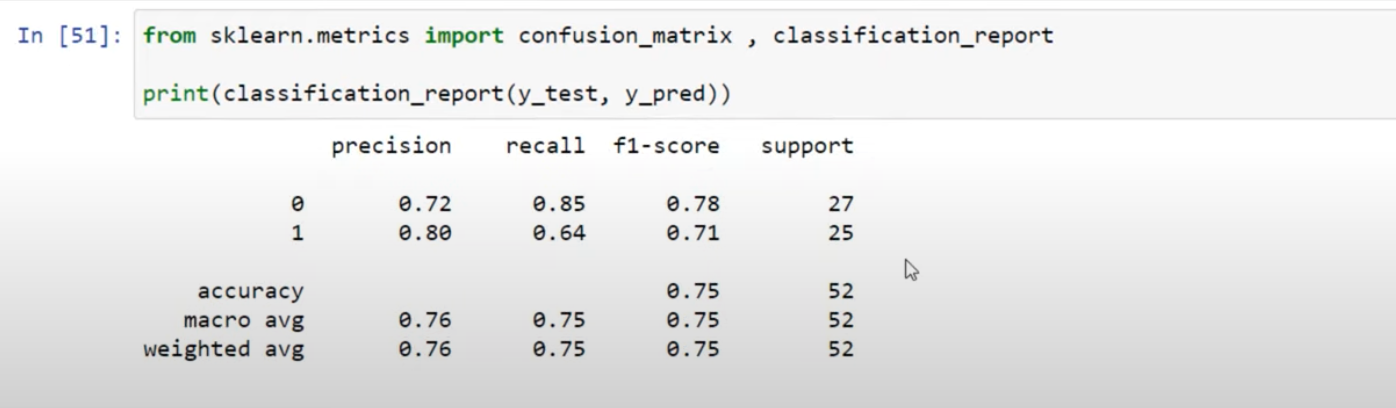Image resolution: width=1396 pixels, height=408 pixels.
Task: Click the class 1 recall value 0.64
Action: click(558, 233)
